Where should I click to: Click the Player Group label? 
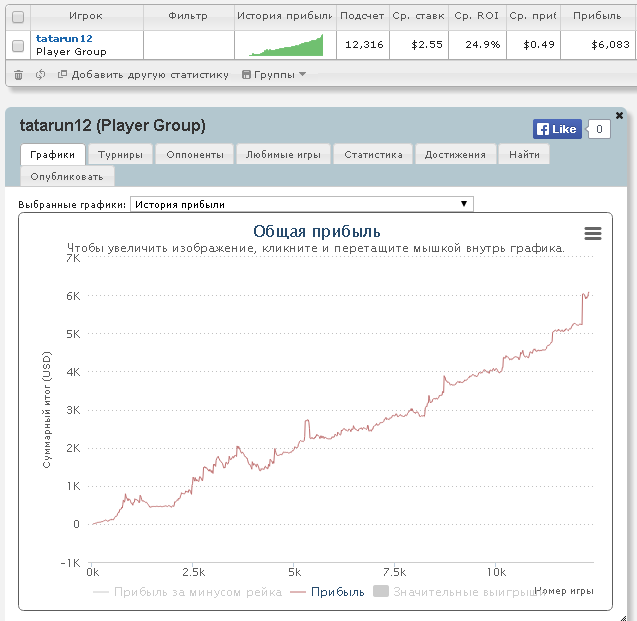tap(71, 52)
